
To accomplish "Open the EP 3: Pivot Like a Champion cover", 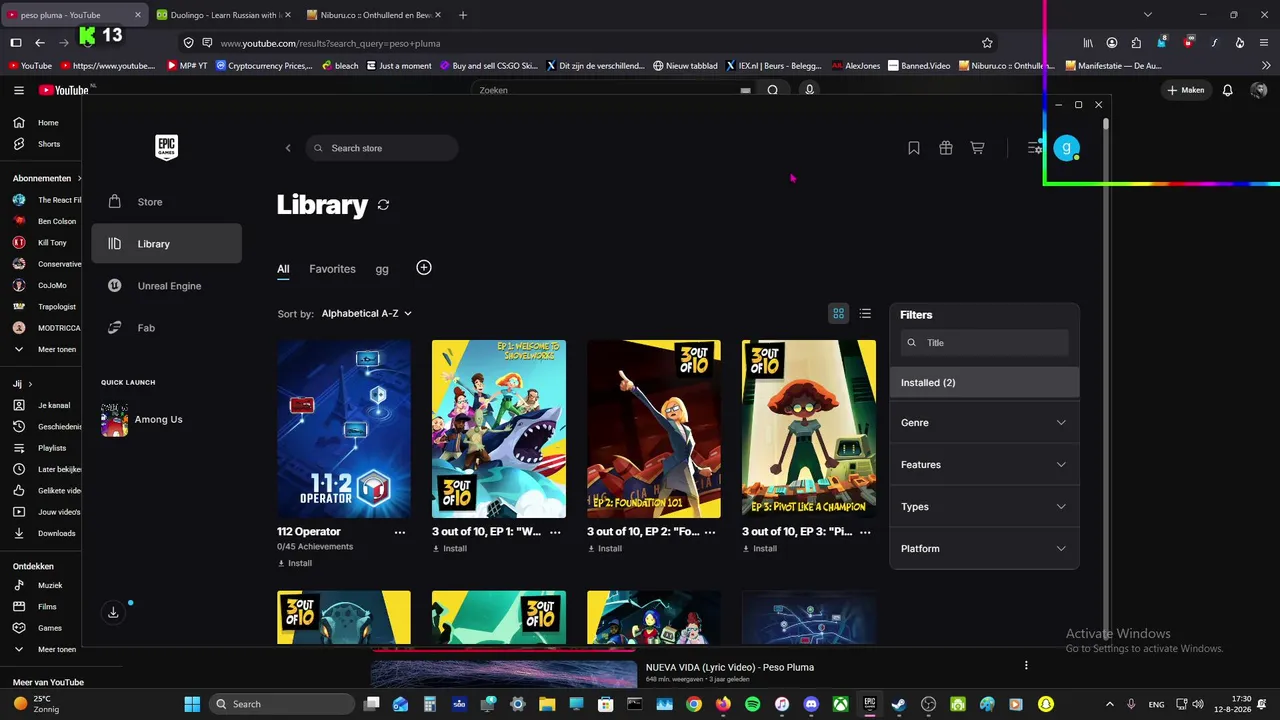I will [x=809, y=429].
